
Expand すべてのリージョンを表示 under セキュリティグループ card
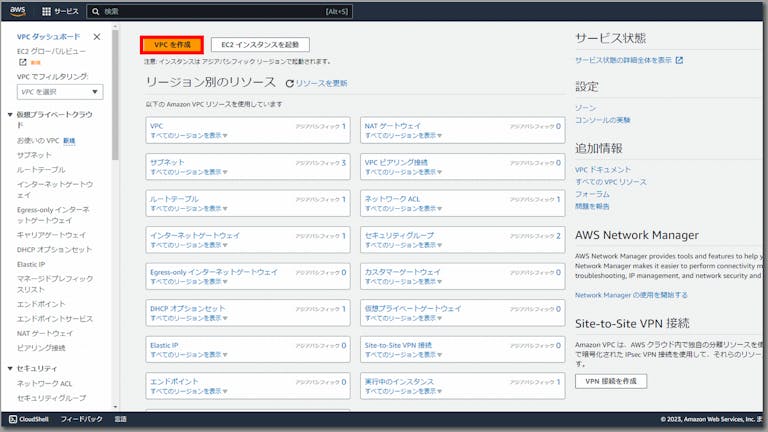point(403,245)
